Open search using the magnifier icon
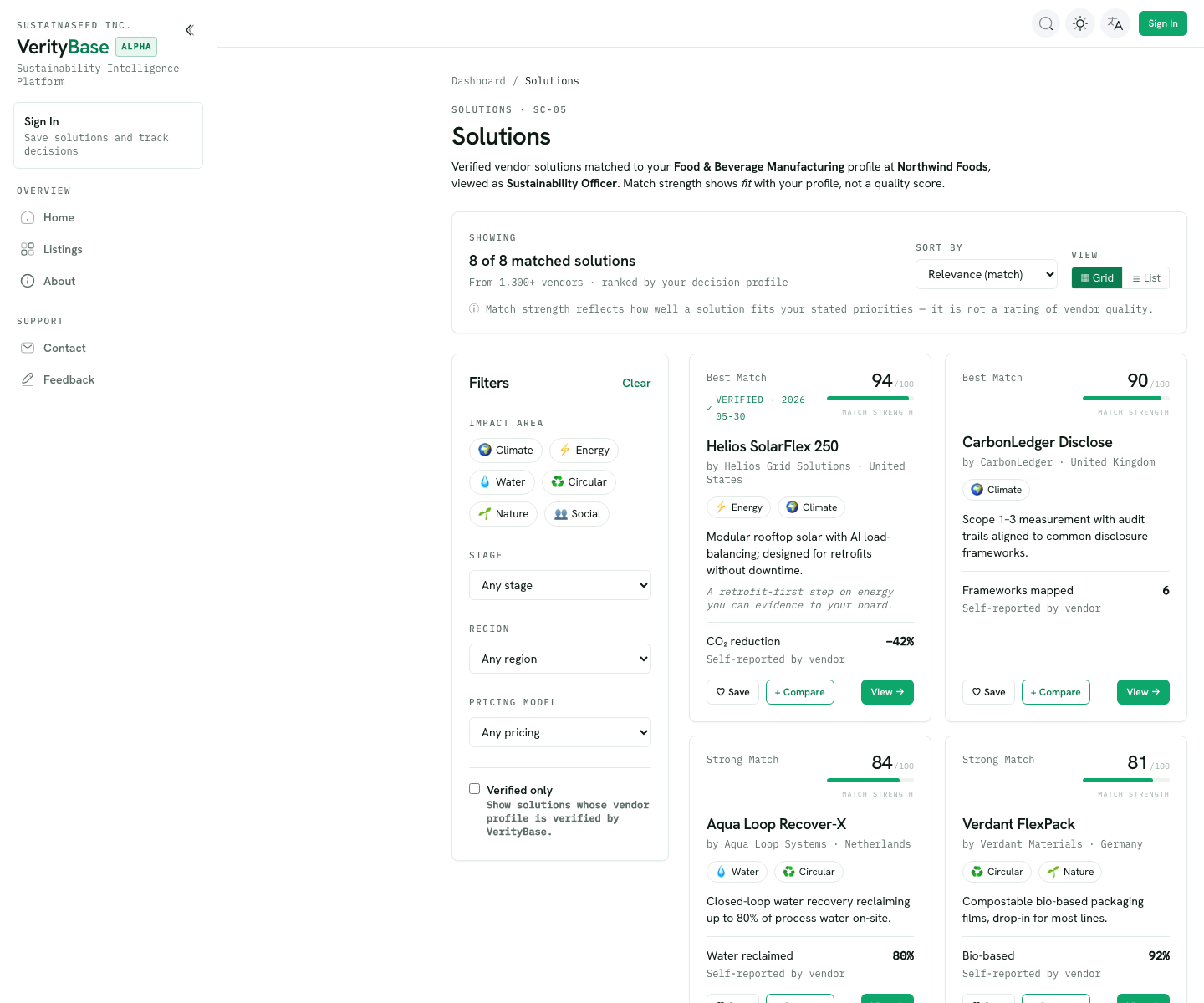This screenshot has width=1204, height=1003. tap(1046, 23)
